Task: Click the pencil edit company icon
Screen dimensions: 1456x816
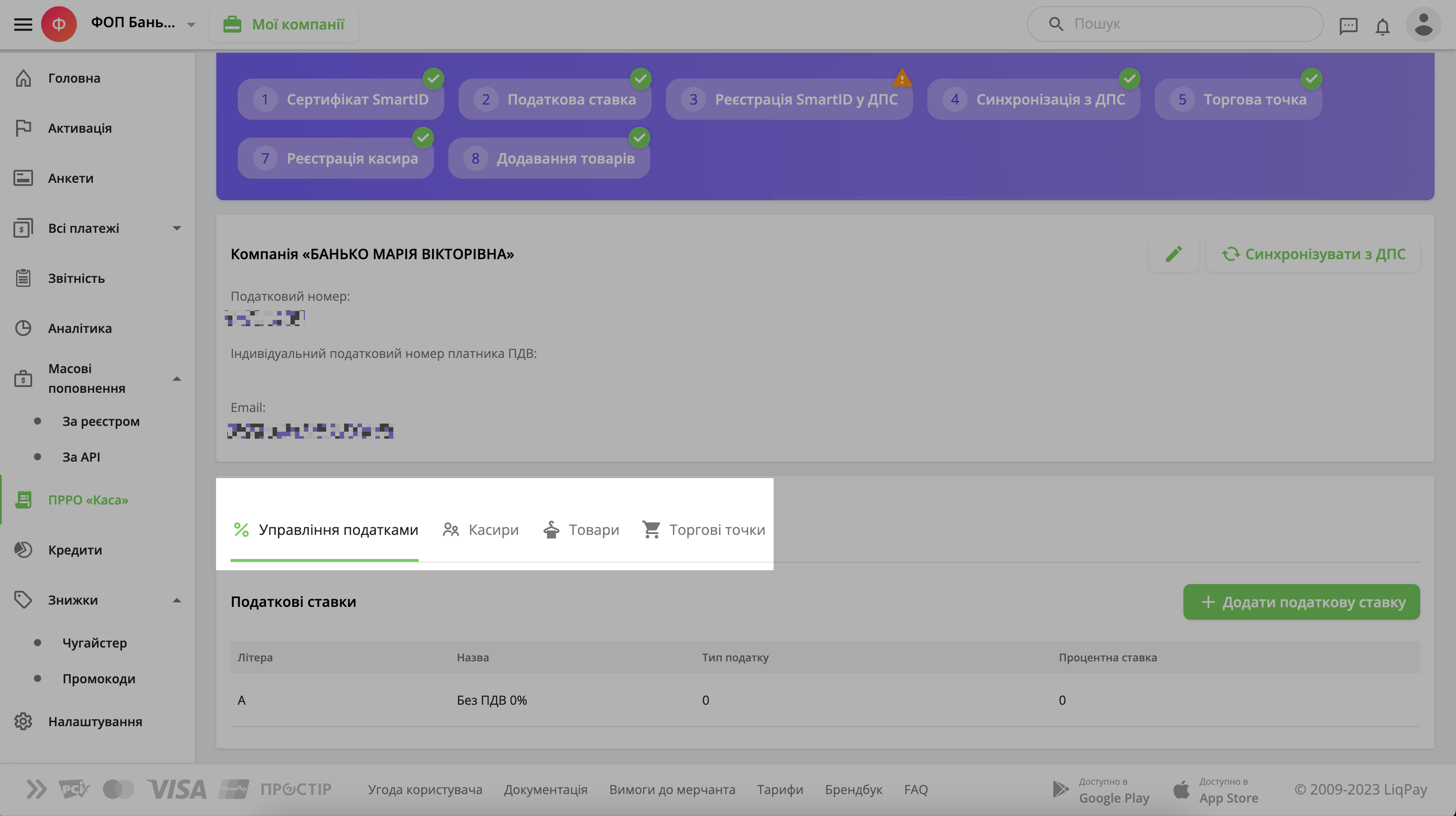Action: click(x=1174, y=254)
